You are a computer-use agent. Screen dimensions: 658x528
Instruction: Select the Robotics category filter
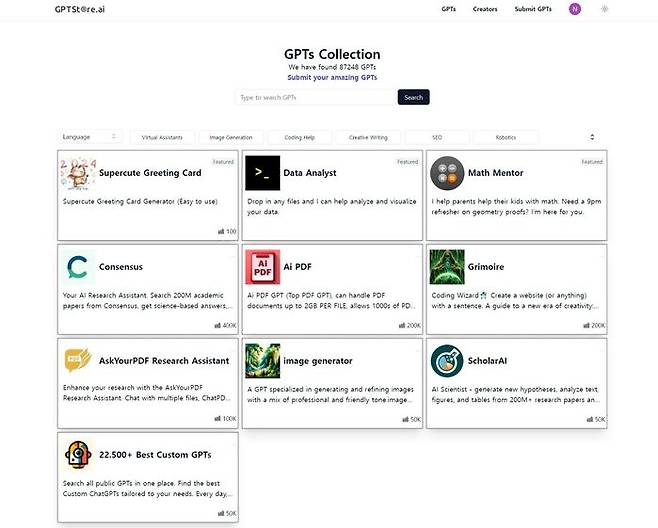[x=506, y=137]
